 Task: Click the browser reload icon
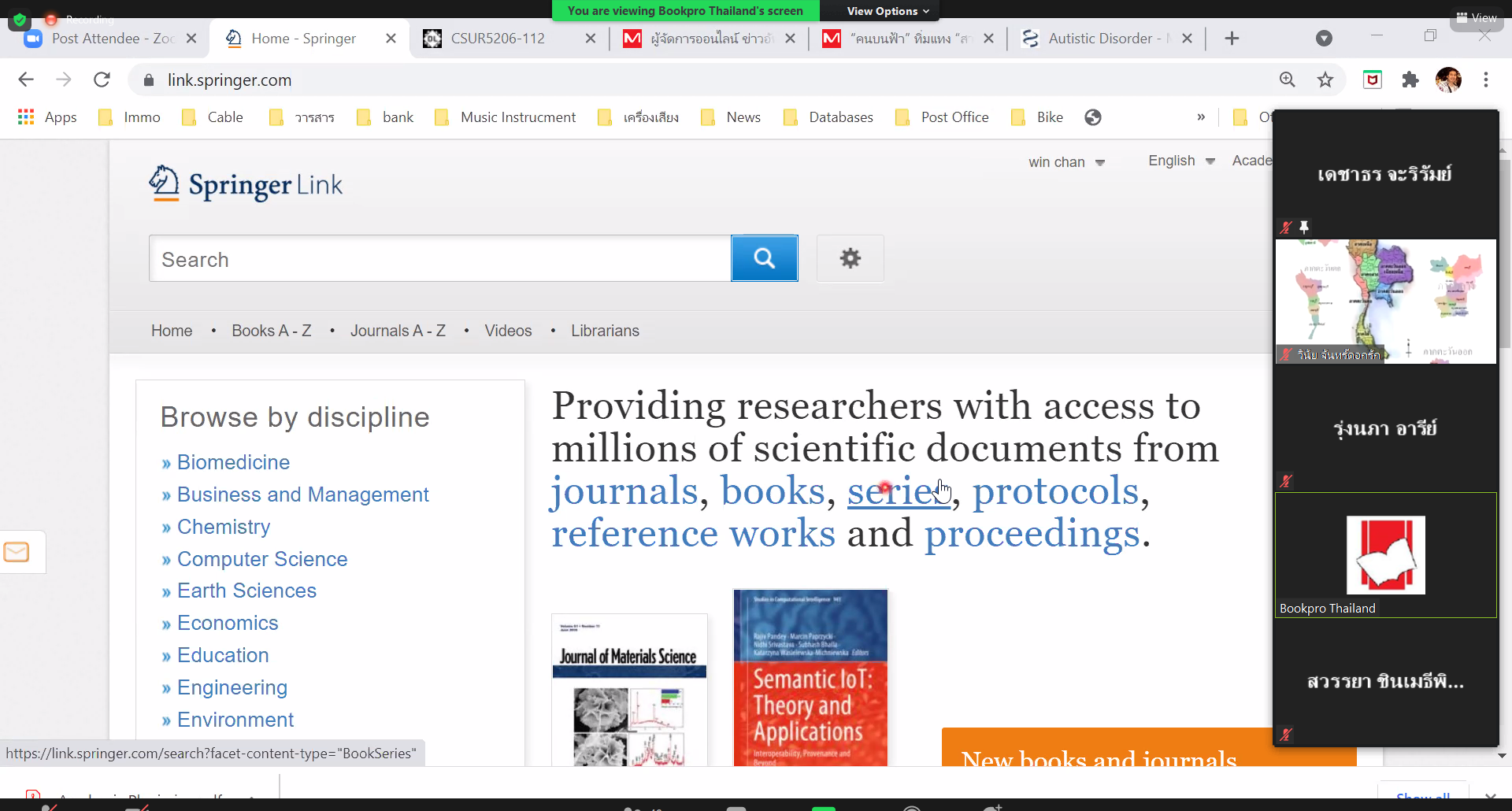pos(102,80)
